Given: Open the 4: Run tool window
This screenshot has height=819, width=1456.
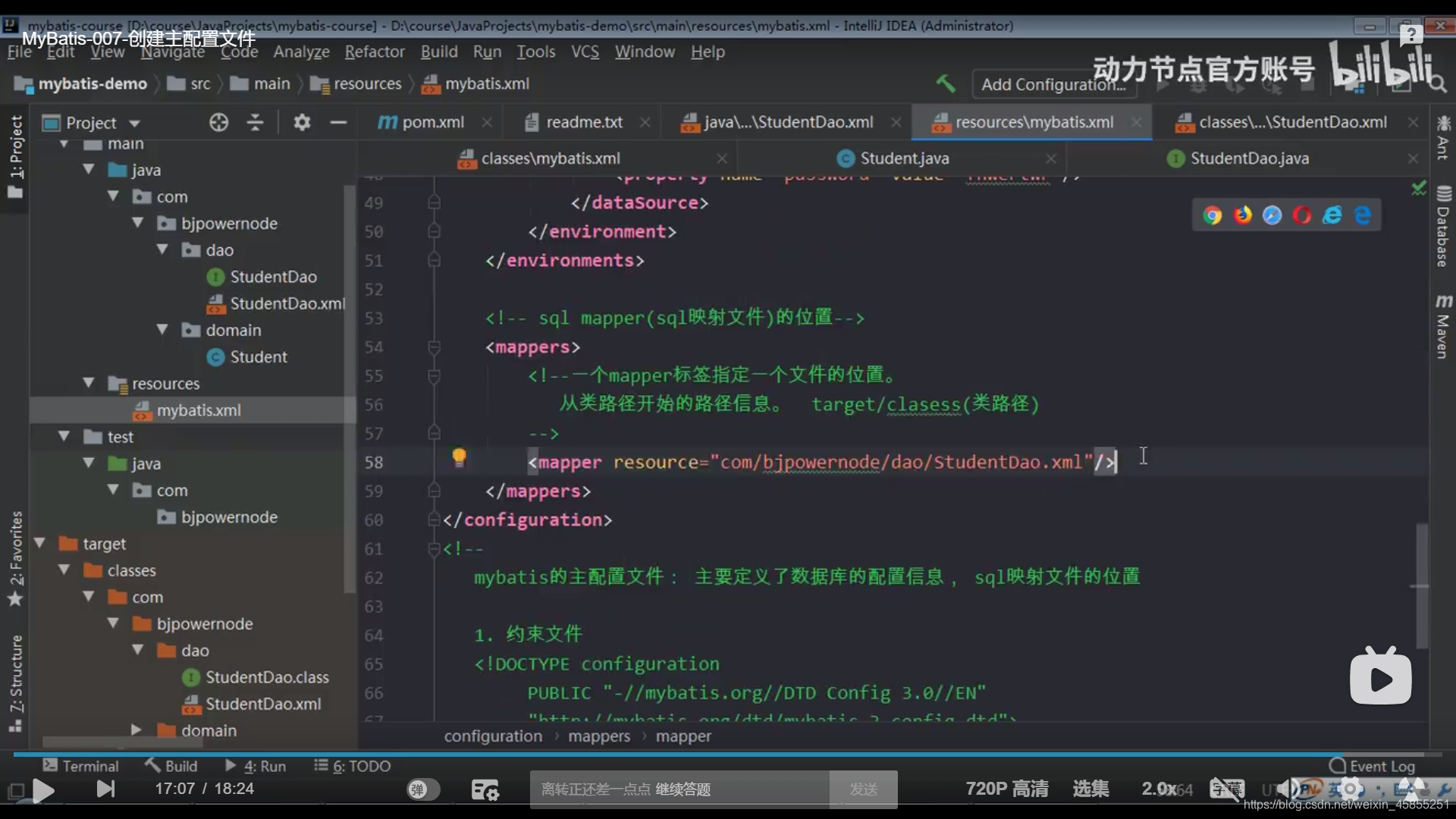Looking at the screenshot, I should [x=256, y=766].
